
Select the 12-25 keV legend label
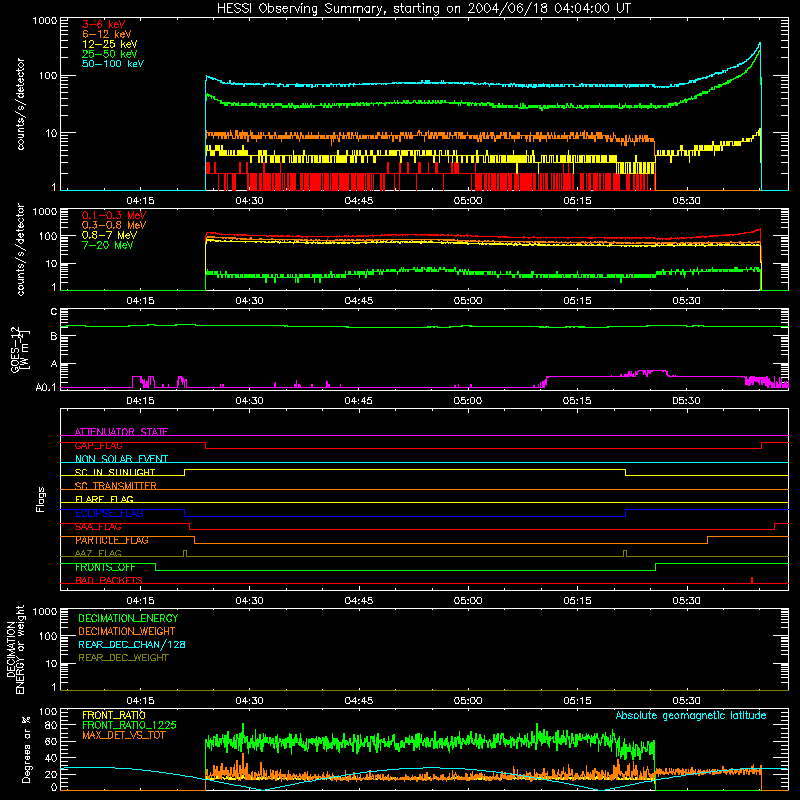[x=110, y=44]
